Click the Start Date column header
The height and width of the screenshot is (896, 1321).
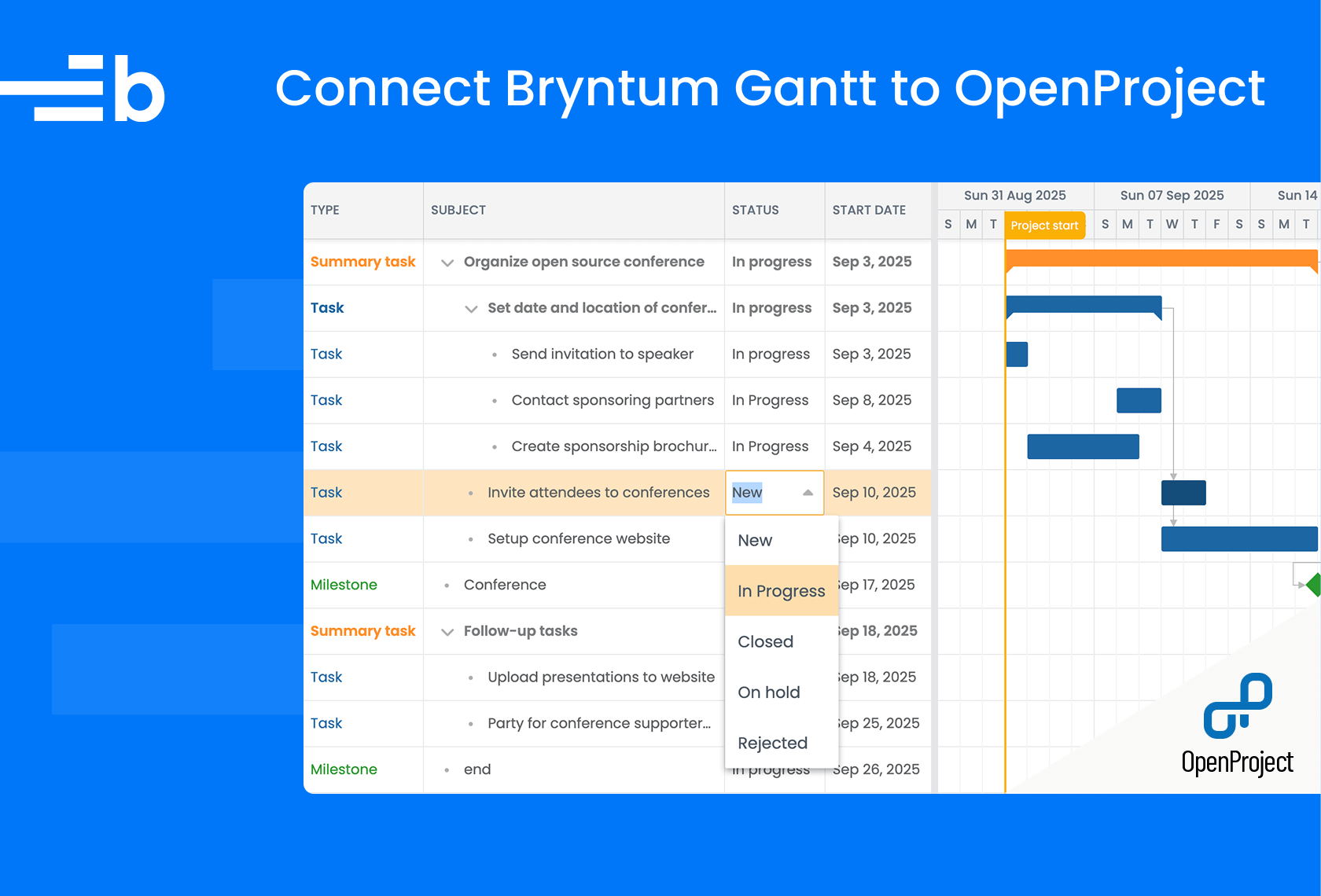[869, 210]
